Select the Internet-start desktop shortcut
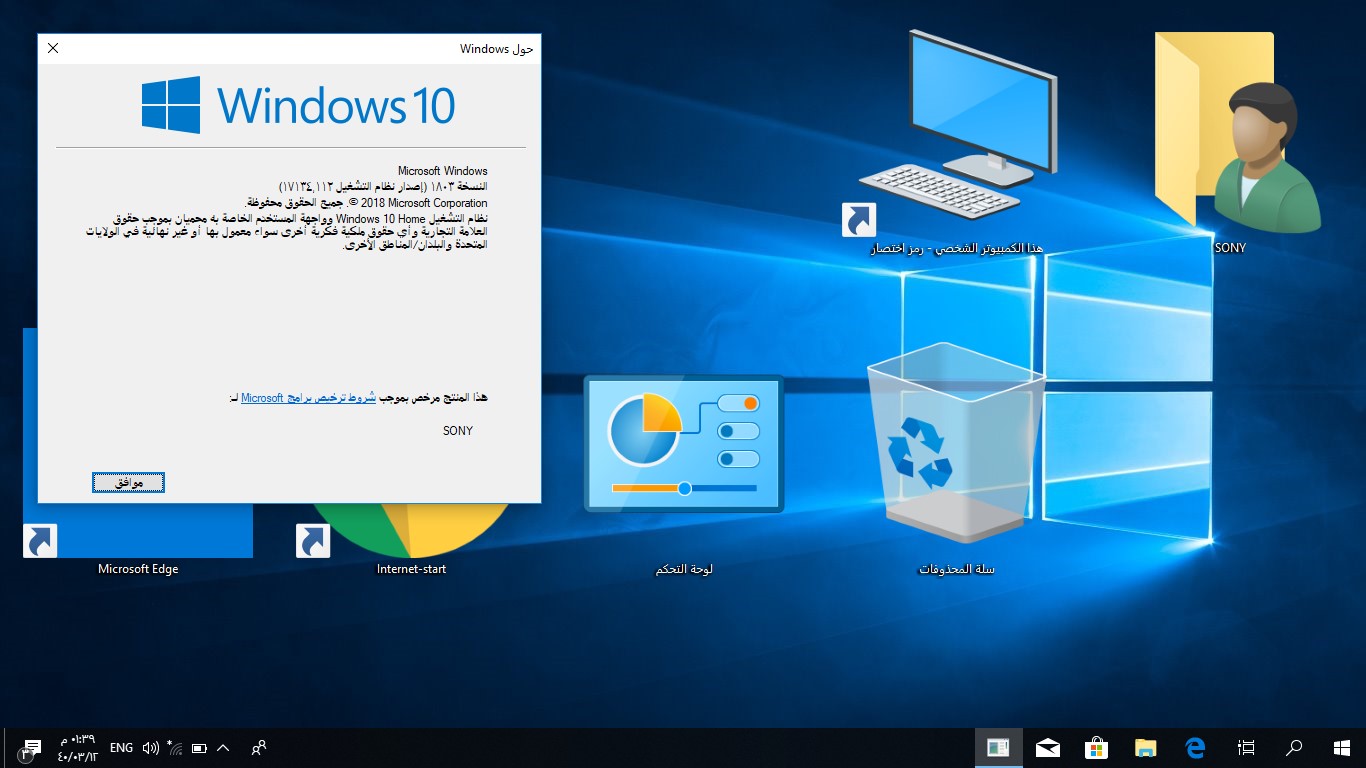The width and height of the screenshot is (1366, 768). (411, 540)
